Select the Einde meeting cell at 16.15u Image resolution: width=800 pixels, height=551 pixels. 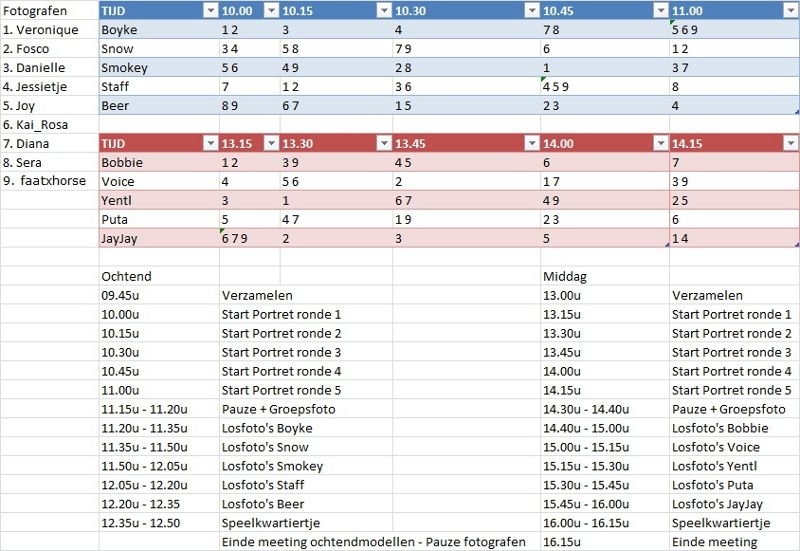click(x=735, y=542)
